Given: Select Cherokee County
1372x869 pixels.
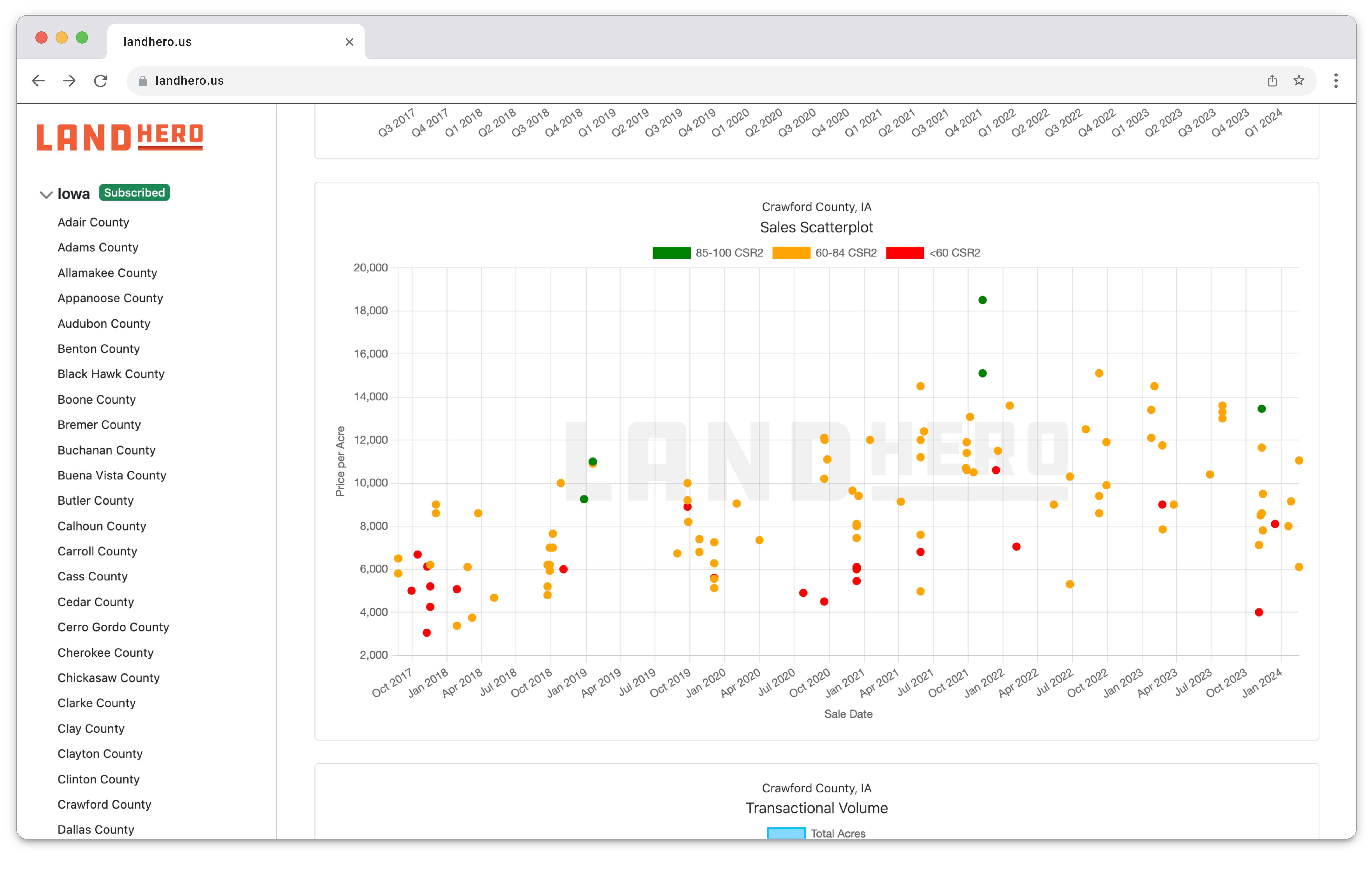Looking at the screenshot, I should click(x=105, y=653).
